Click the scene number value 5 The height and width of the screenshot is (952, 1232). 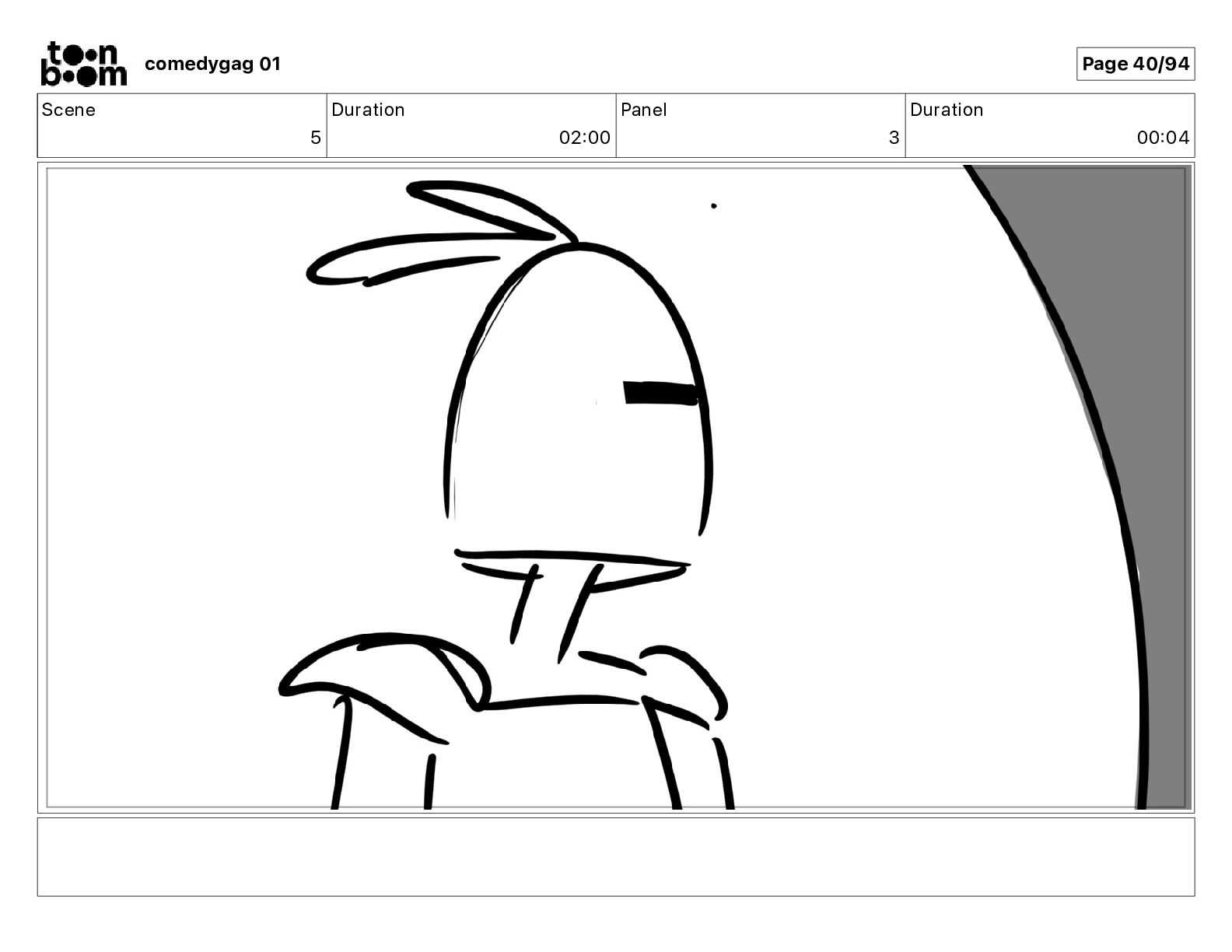point(315,138)
